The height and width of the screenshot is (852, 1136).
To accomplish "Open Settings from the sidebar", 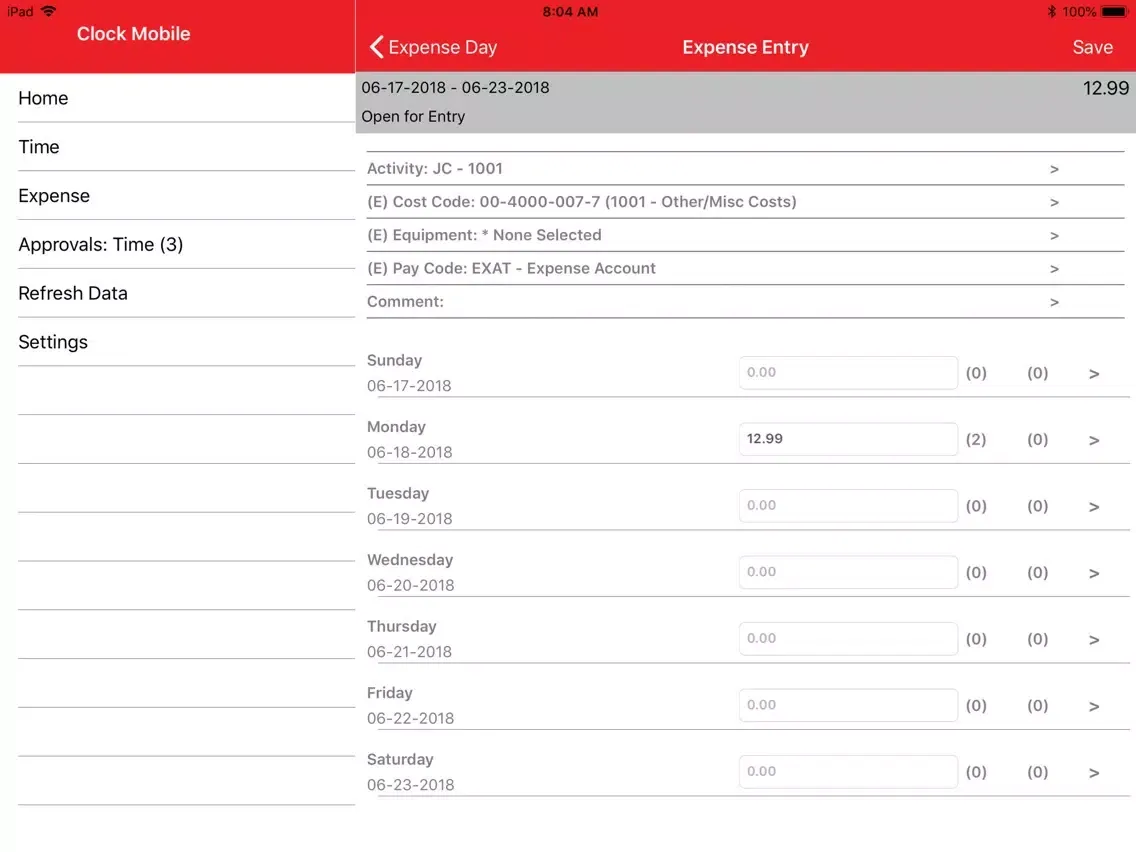I will coord(186,342).
